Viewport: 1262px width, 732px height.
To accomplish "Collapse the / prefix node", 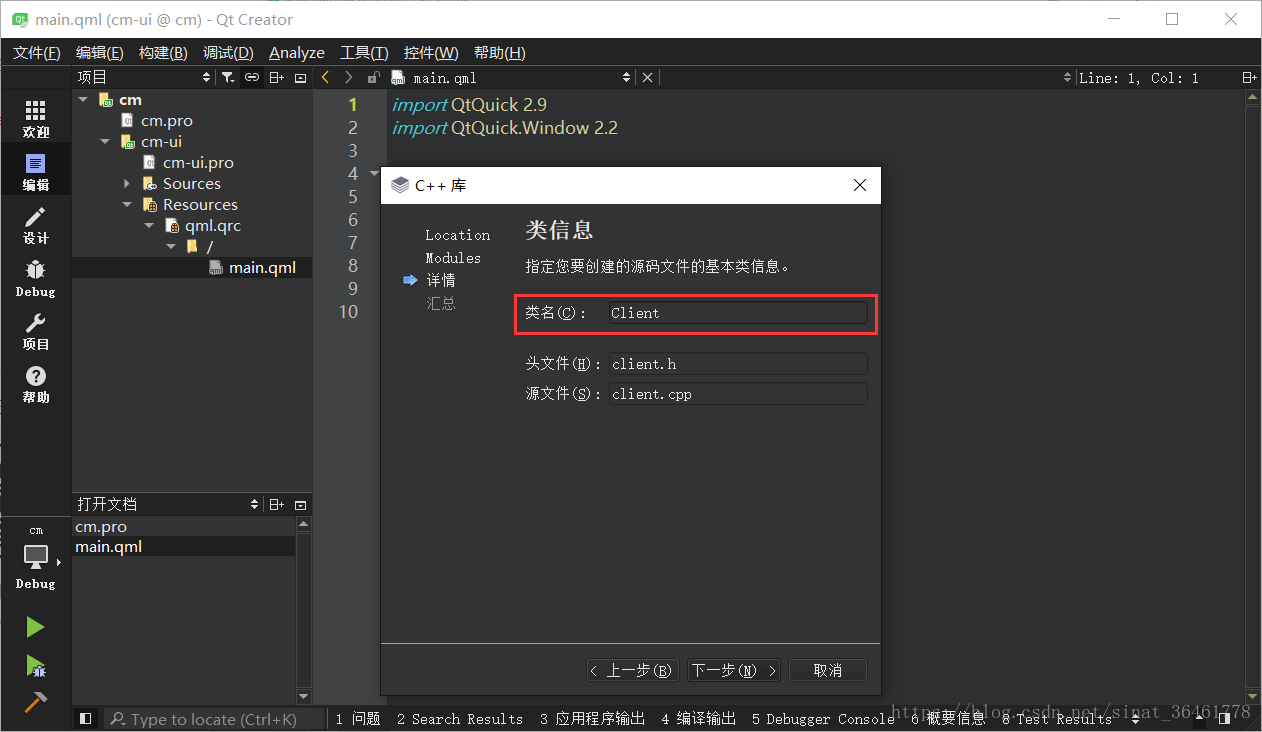I will pos(171,246).
